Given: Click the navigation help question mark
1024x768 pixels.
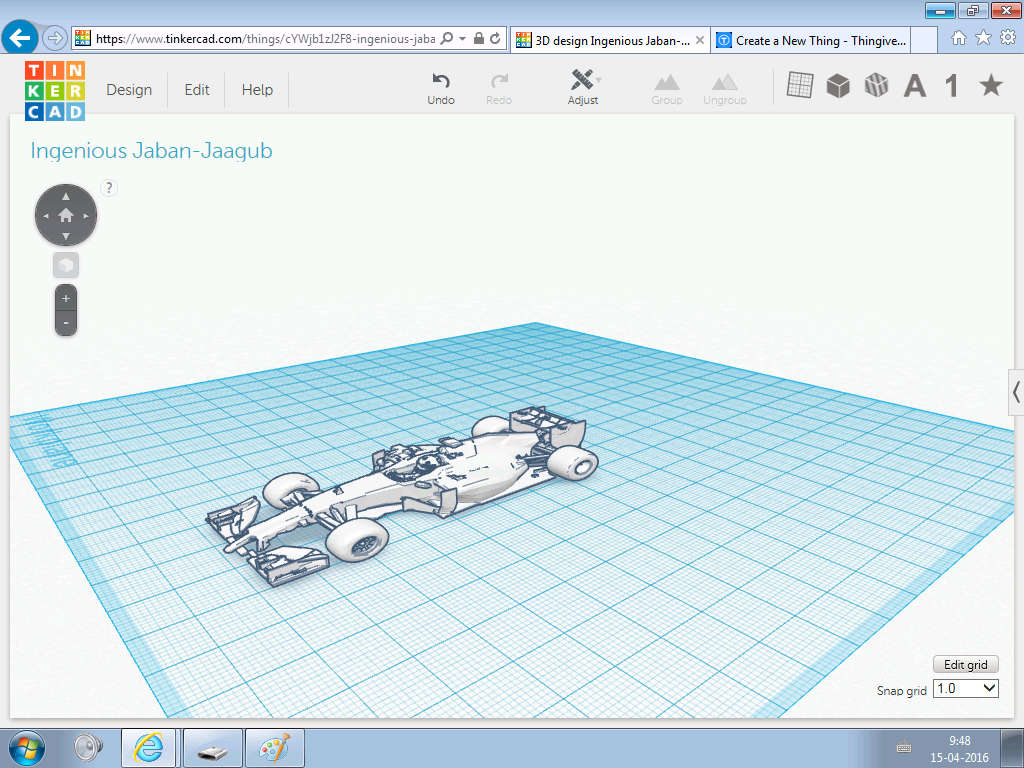Looking at the screenshot, I should (x=109, y=188).
